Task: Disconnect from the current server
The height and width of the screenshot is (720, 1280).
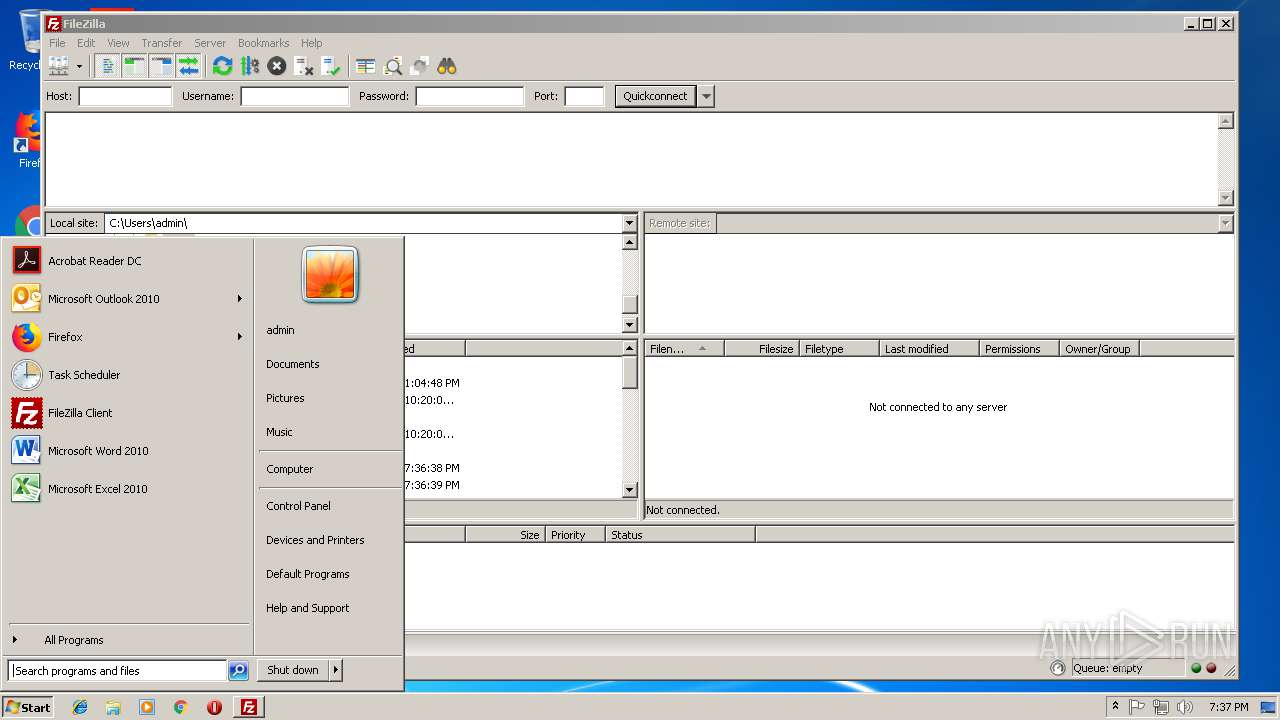Action: (x=304, y=66)
